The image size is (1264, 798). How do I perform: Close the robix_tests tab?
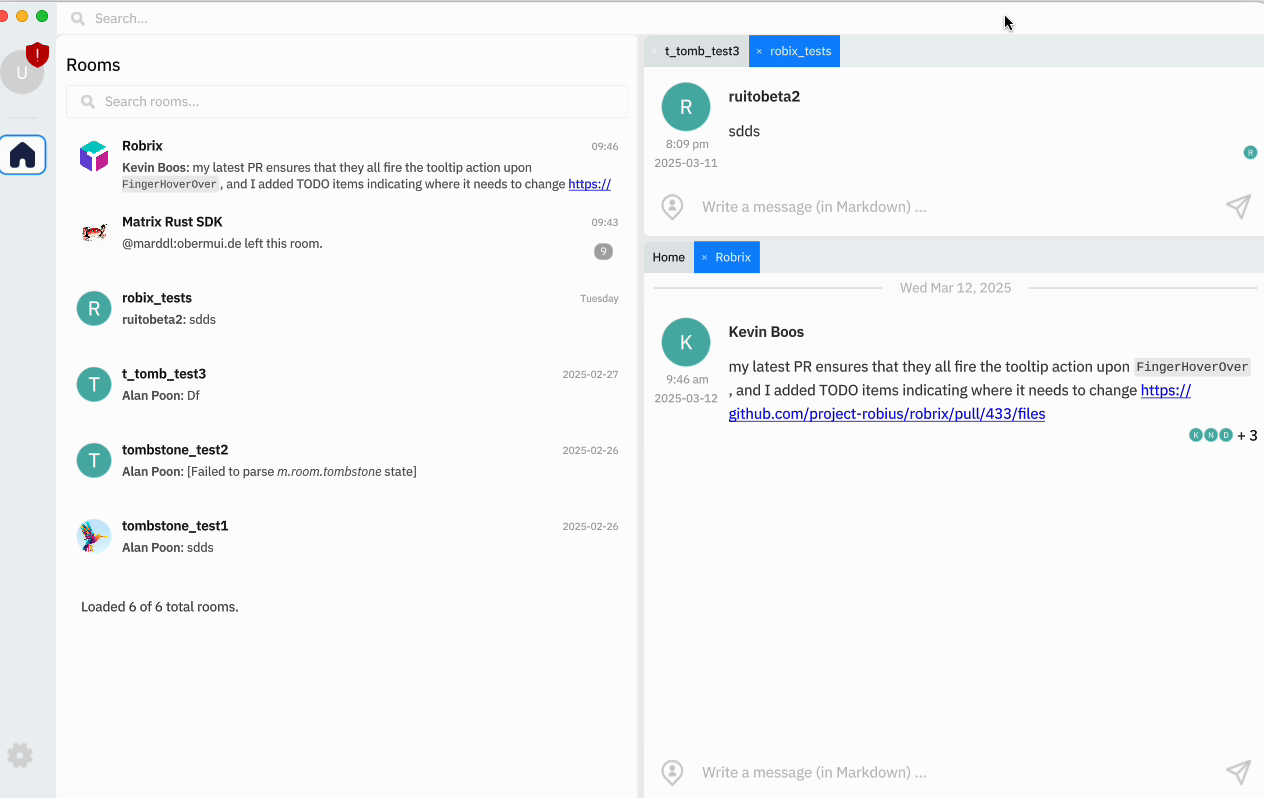tap(759, 51)
